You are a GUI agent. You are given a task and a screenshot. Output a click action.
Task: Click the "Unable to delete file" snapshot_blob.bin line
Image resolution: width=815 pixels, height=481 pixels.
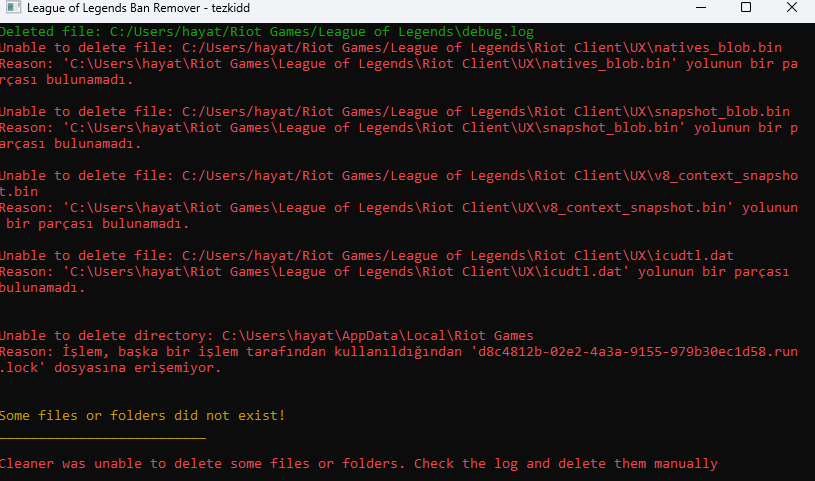point(395,112)
